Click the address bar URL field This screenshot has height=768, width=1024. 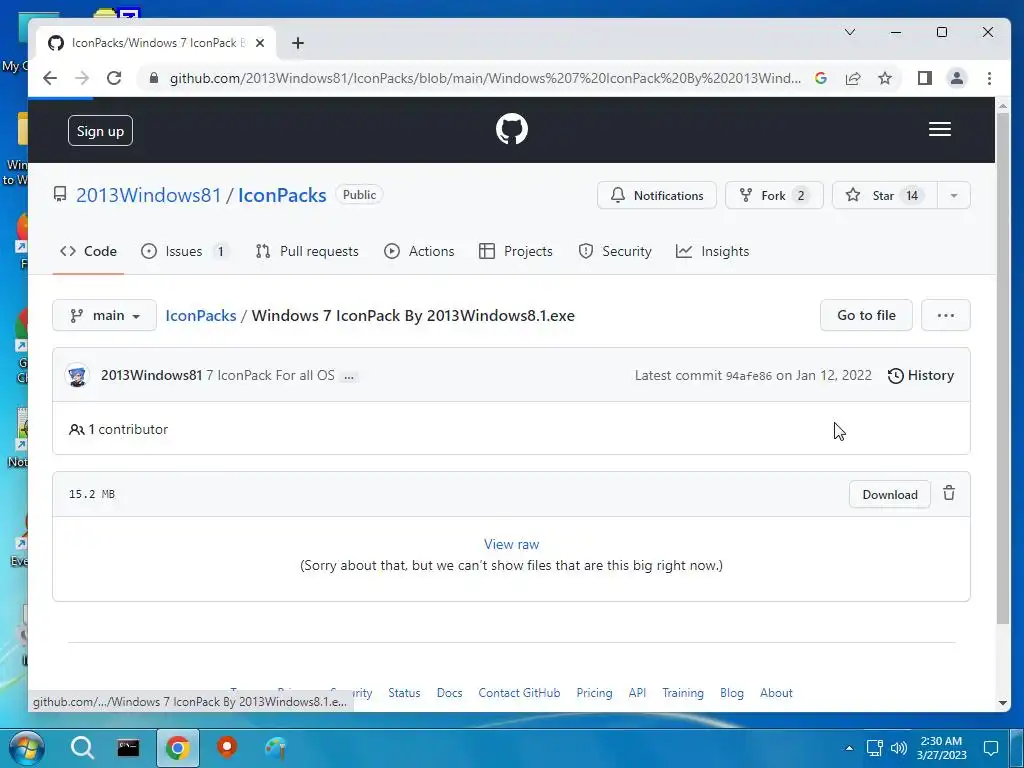(x=485, y=78)
